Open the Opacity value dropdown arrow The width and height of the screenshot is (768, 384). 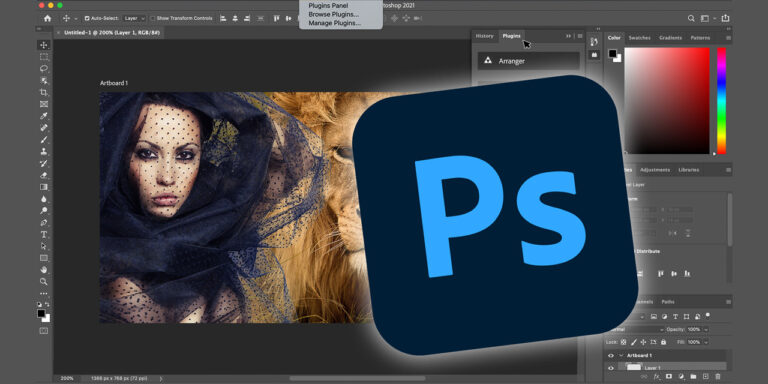[706, 330]
